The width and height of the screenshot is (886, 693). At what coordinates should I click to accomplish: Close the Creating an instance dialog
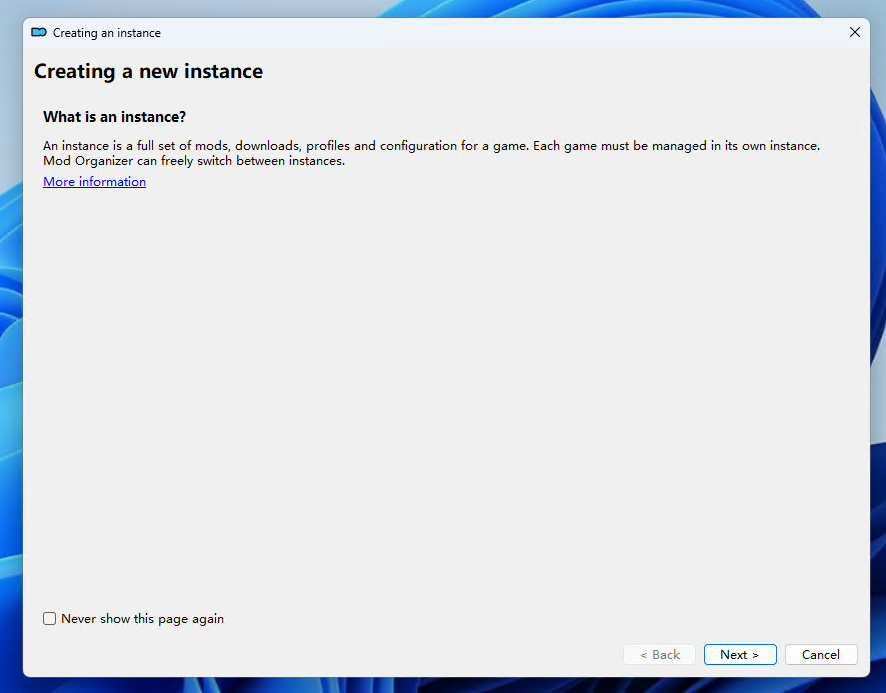tap(854, 32)
